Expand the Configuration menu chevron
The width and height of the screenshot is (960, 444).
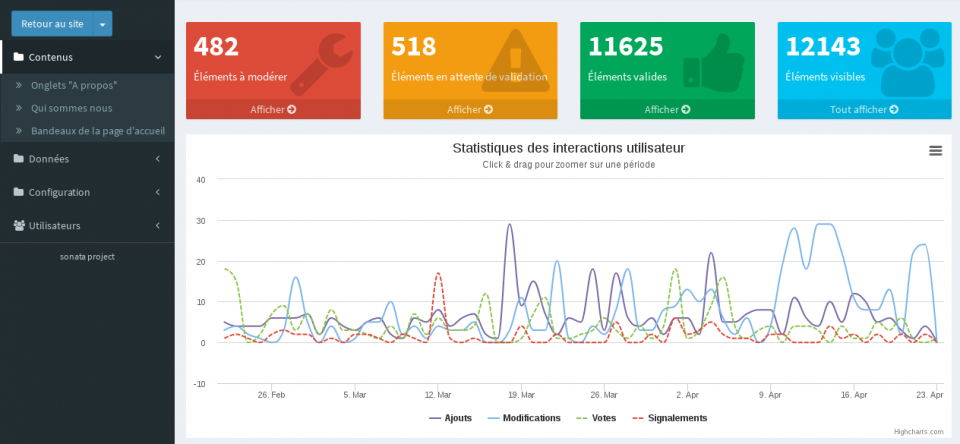pos(158,192)
